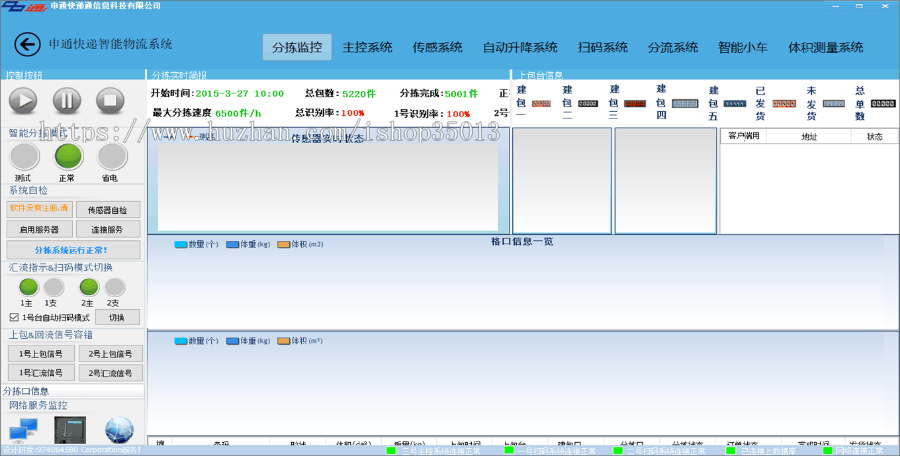
Task: Click 分拣口信息 field
Action: [x=73, y=391]
